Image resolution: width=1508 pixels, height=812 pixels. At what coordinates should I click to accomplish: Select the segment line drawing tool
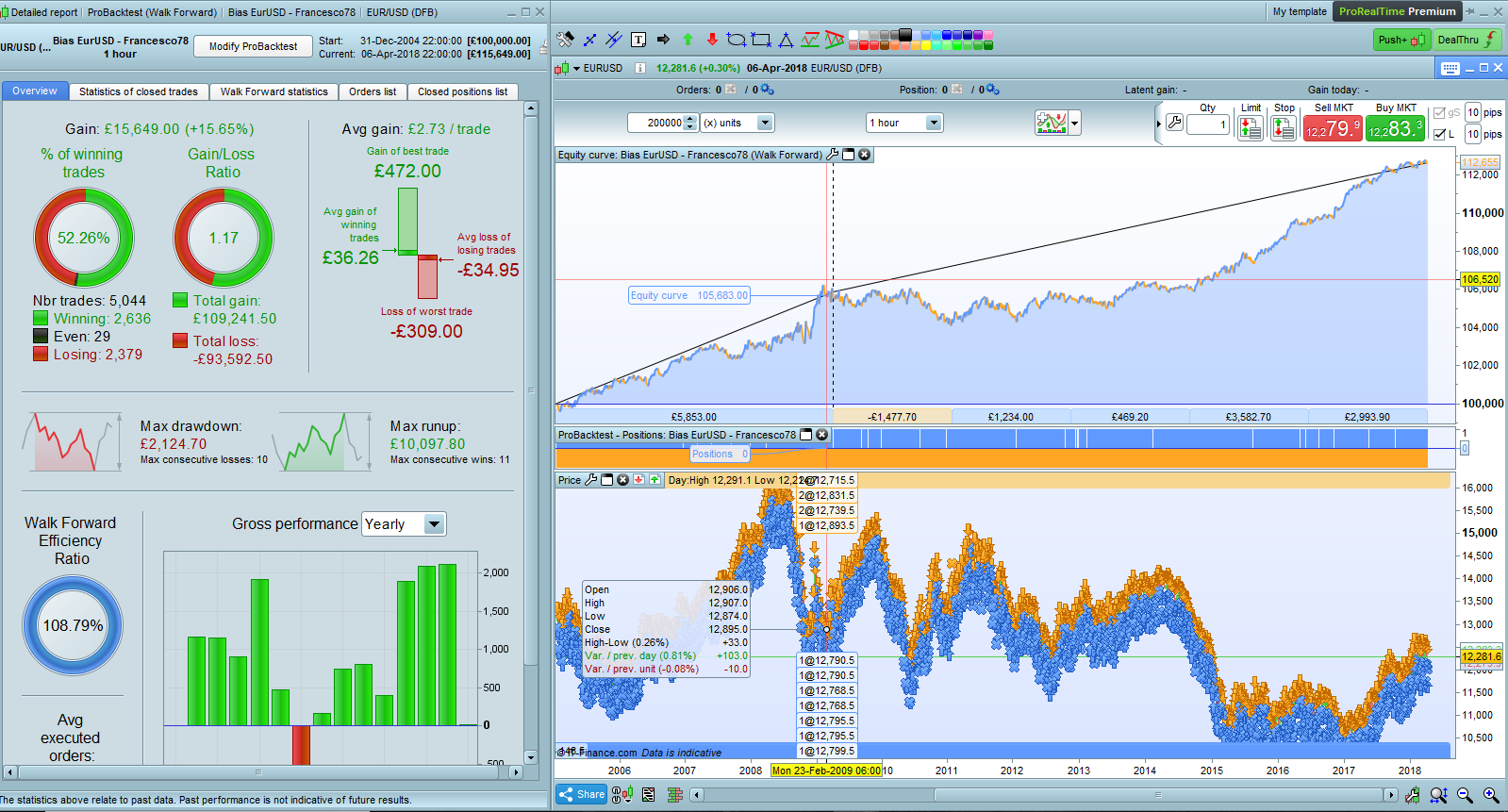coord(589,40)
